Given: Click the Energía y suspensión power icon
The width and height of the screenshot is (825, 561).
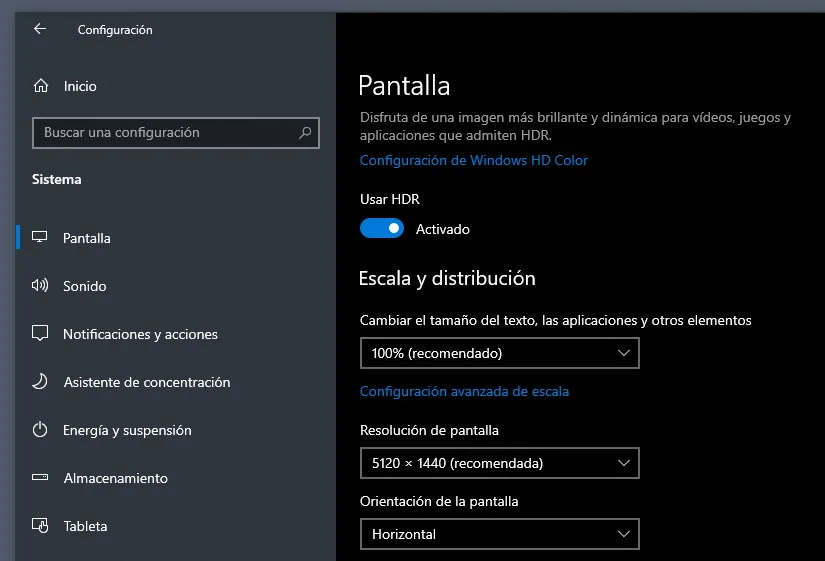Looking at the screenshot, I should [40, 429].
